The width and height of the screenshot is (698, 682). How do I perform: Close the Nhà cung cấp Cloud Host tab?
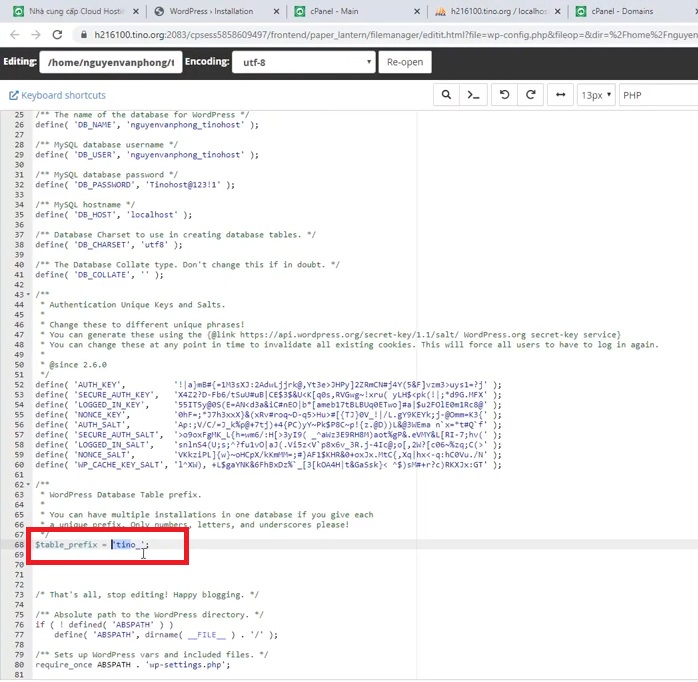(x=136, y=12)
